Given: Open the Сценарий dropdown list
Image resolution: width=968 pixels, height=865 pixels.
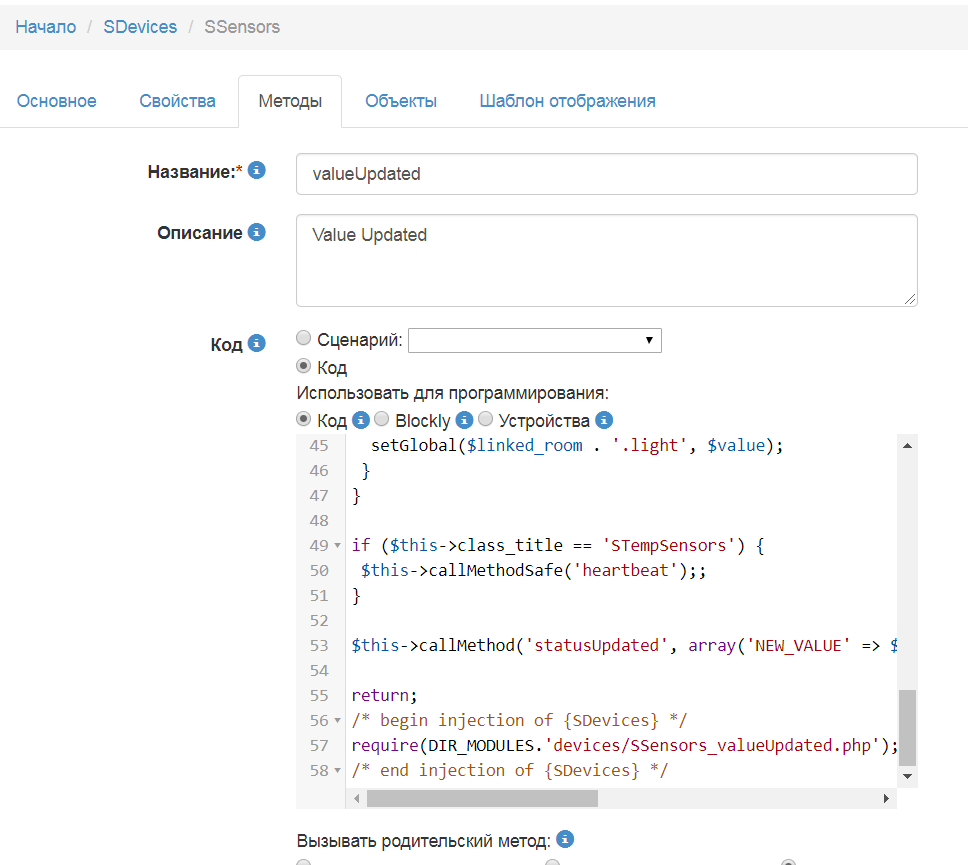Looking at the screenshot, I should [534, 341].
